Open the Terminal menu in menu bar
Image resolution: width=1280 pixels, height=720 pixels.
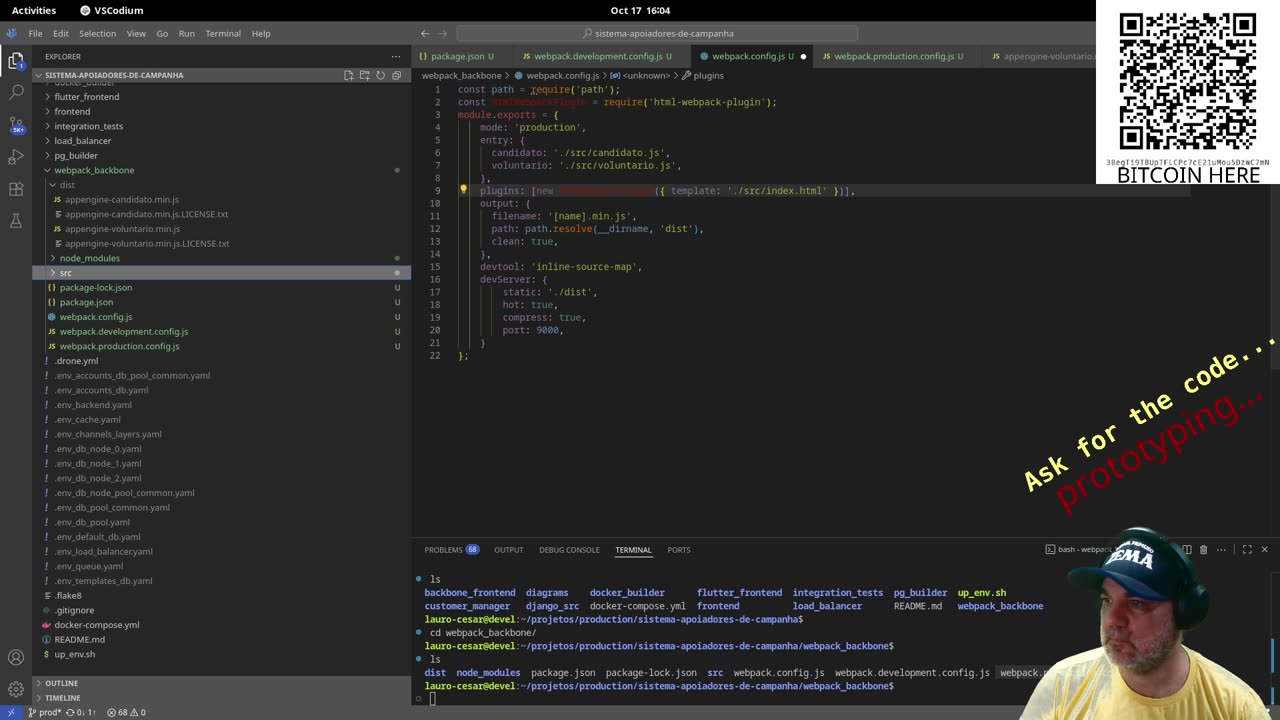(223, 33)
